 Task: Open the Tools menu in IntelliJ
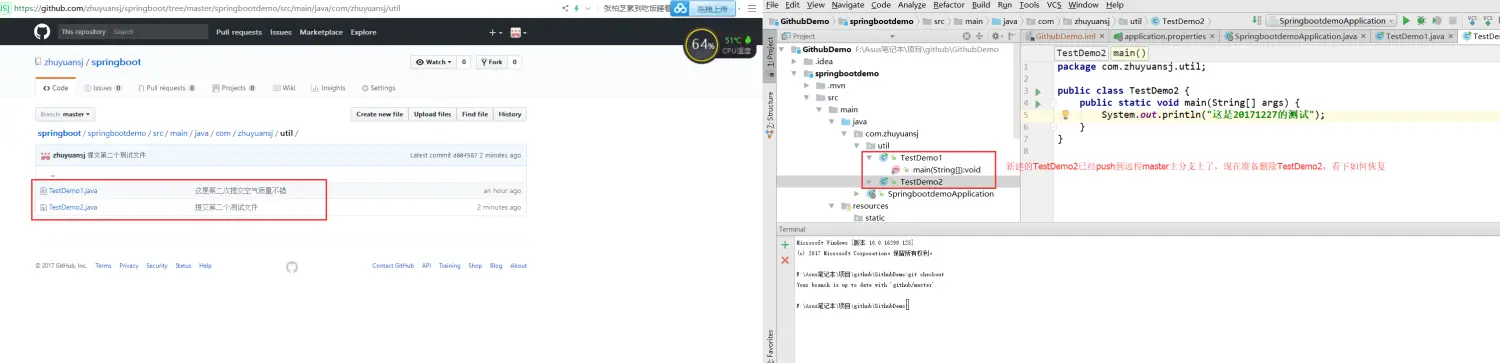coord(1029,5)
